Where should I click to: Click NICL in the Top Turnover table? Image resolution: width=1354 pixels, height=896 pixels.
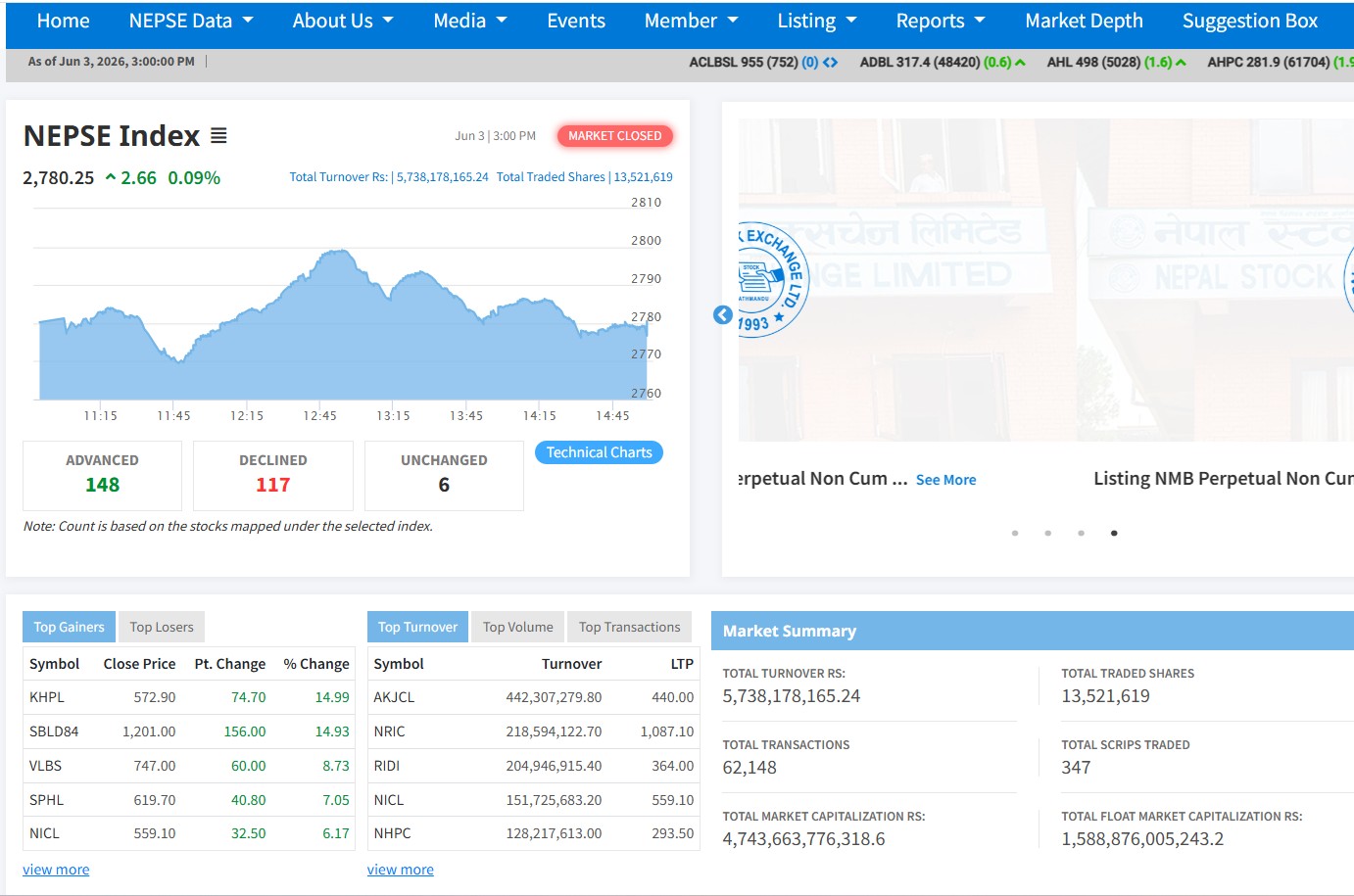click(x=388, y=800)
